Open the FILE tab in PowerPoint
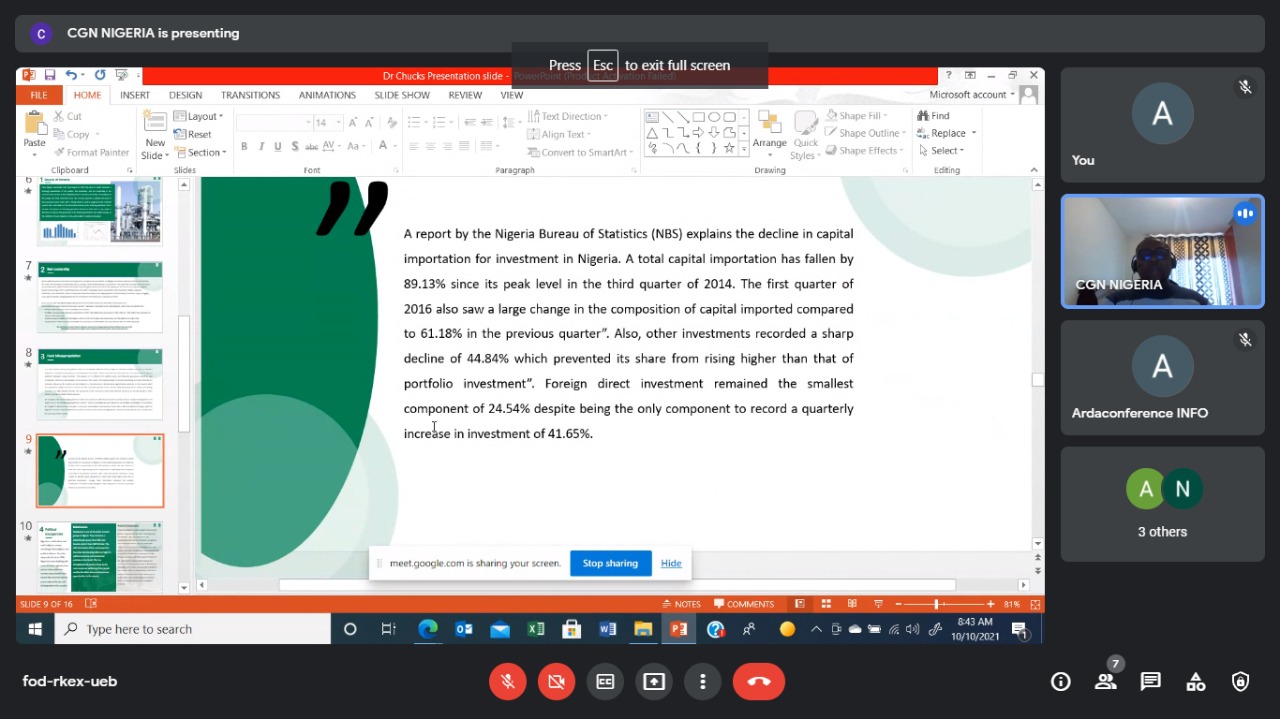Image resolution: width=1280 pixels, height=719 pixels. tap(39, 95)
